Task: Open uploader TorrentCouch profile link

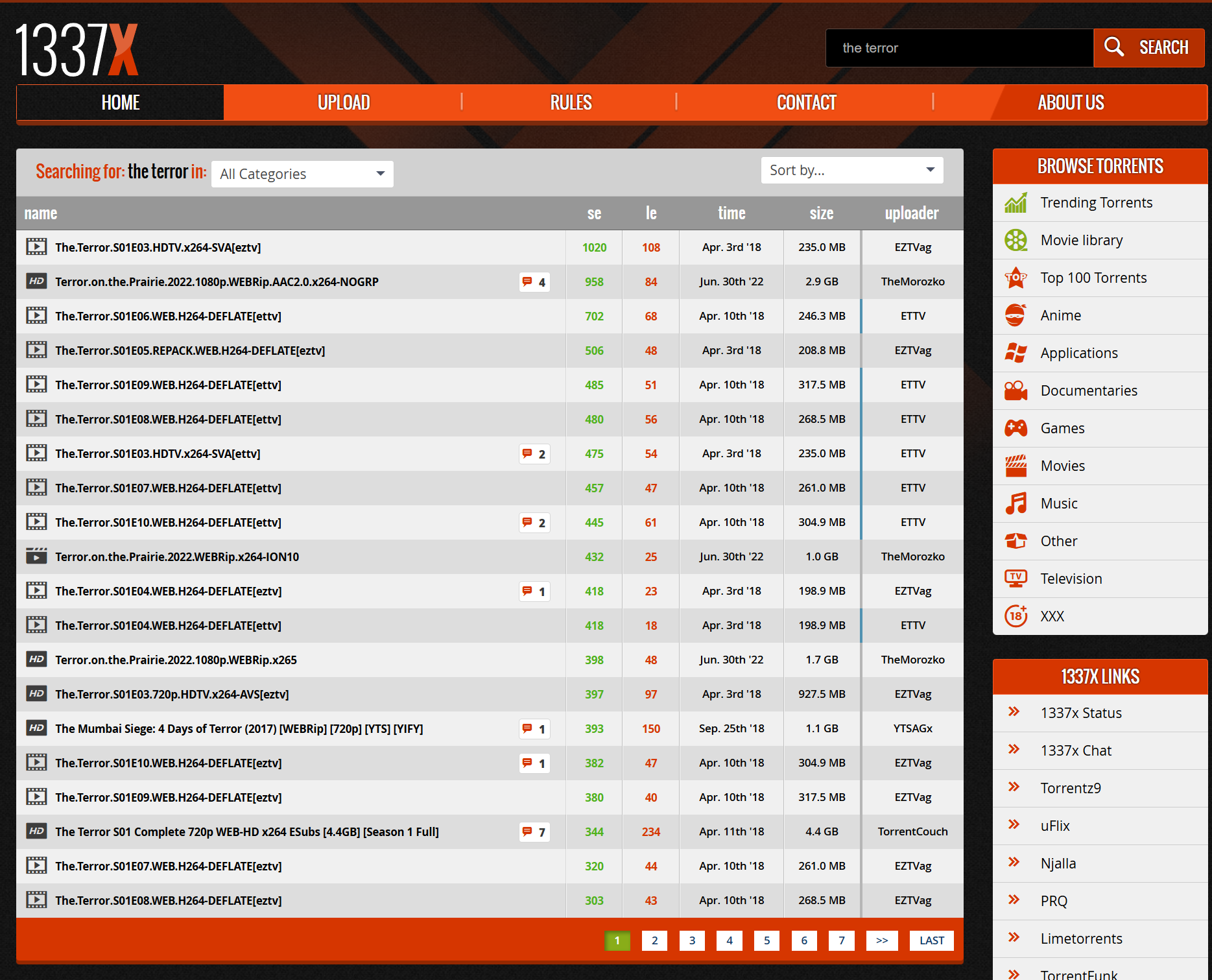Action: 913,831
